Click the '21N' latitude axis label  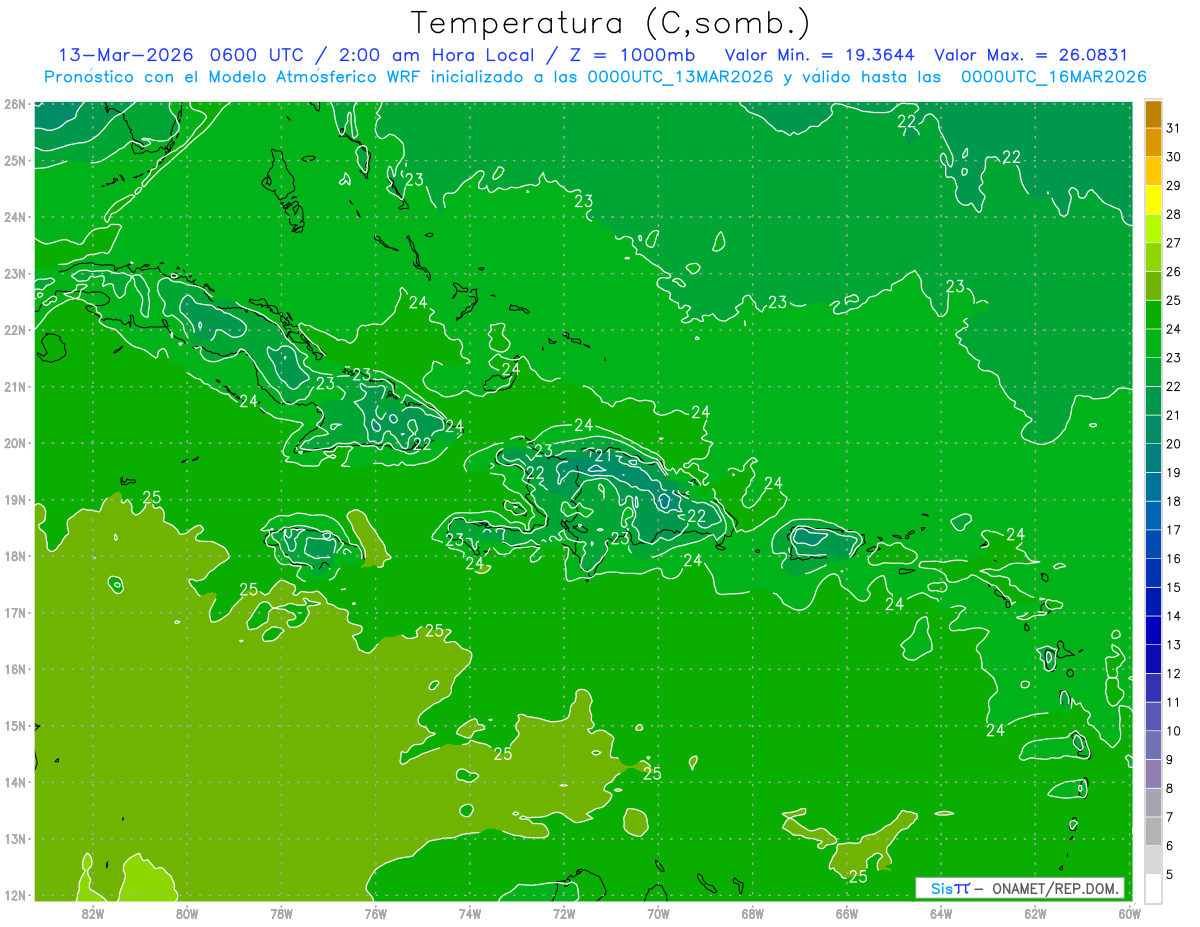(15, 387)
